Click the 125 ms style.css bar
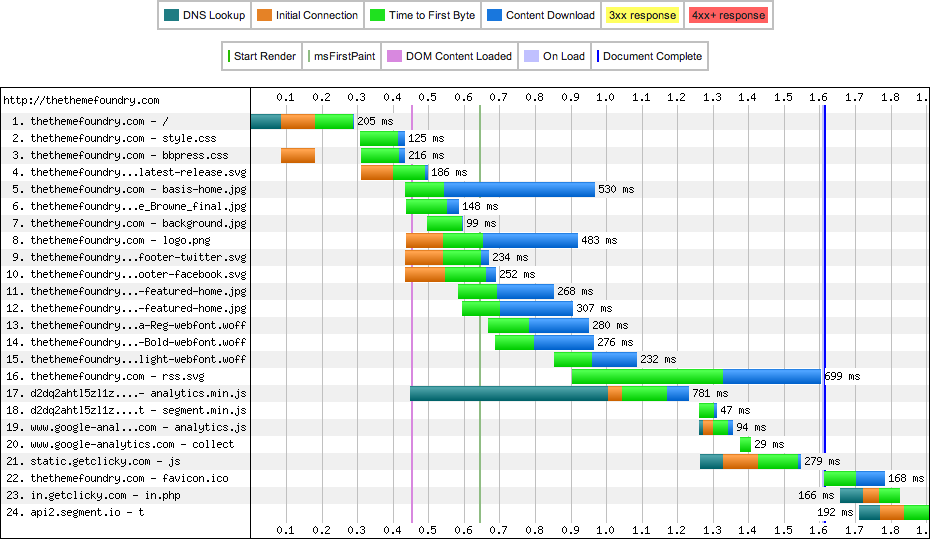This screenshot has width=930, height=539. coord(383,138)
